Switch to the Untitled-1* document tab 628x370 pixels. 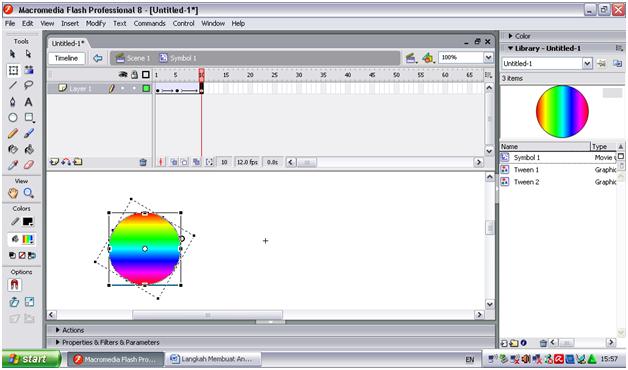click(x=68, y=43)
